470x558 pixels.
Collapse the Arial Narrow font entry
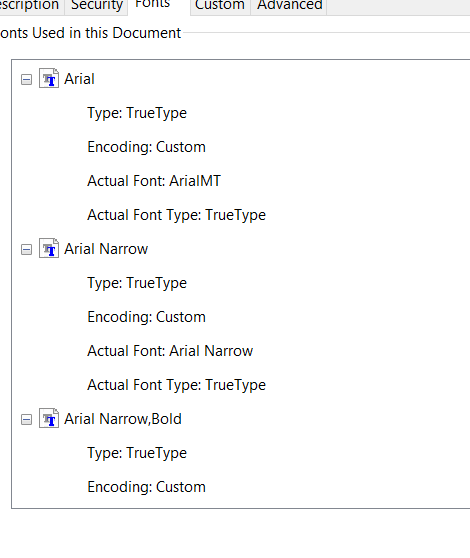click(x=26, y=249)
